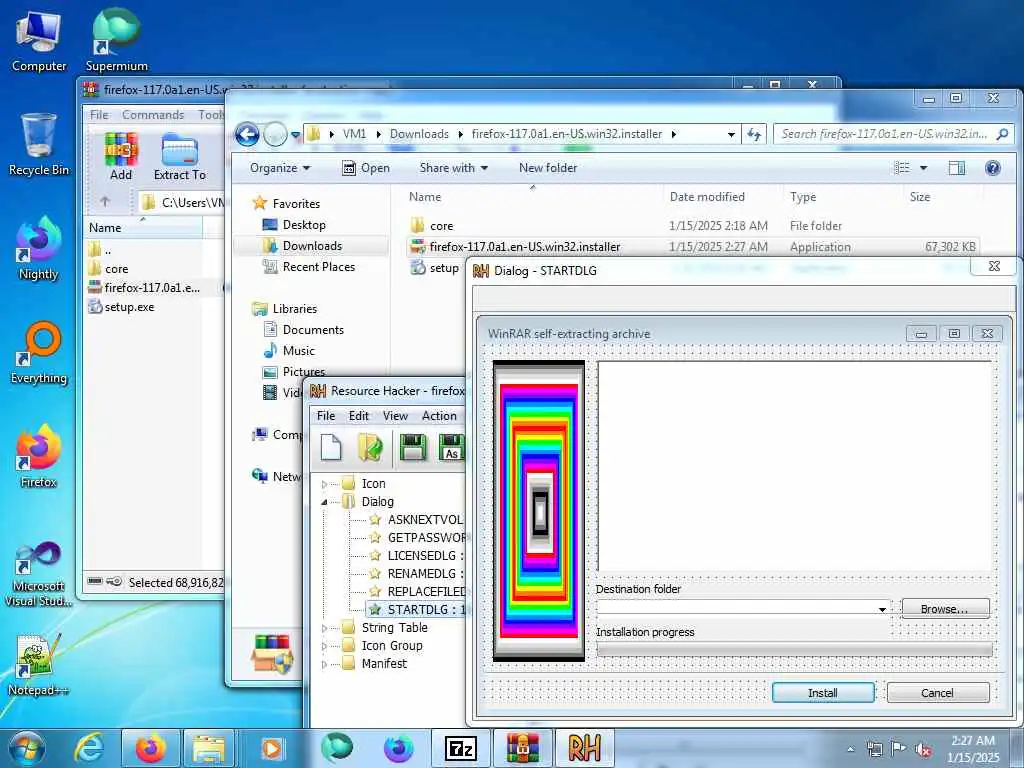This screenshot has width=1024, height=768.
Task: Click the Open button in Explorer toolbar
Action: coord(366,168)
